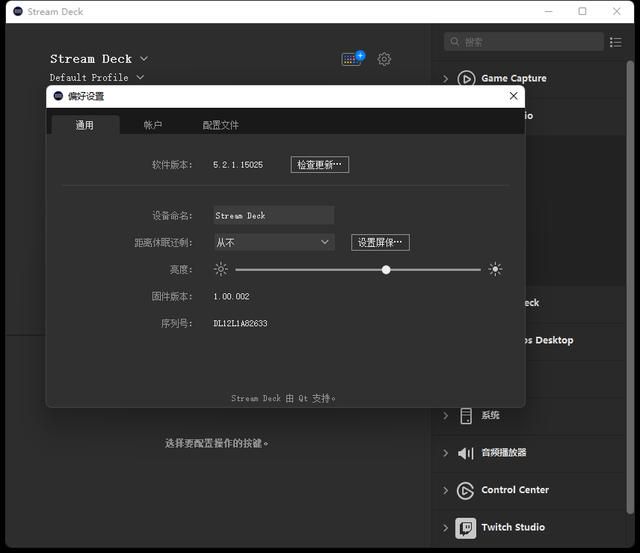Click the Twitch Studio label
The image size is (640, 553).
tap(513, 527)
